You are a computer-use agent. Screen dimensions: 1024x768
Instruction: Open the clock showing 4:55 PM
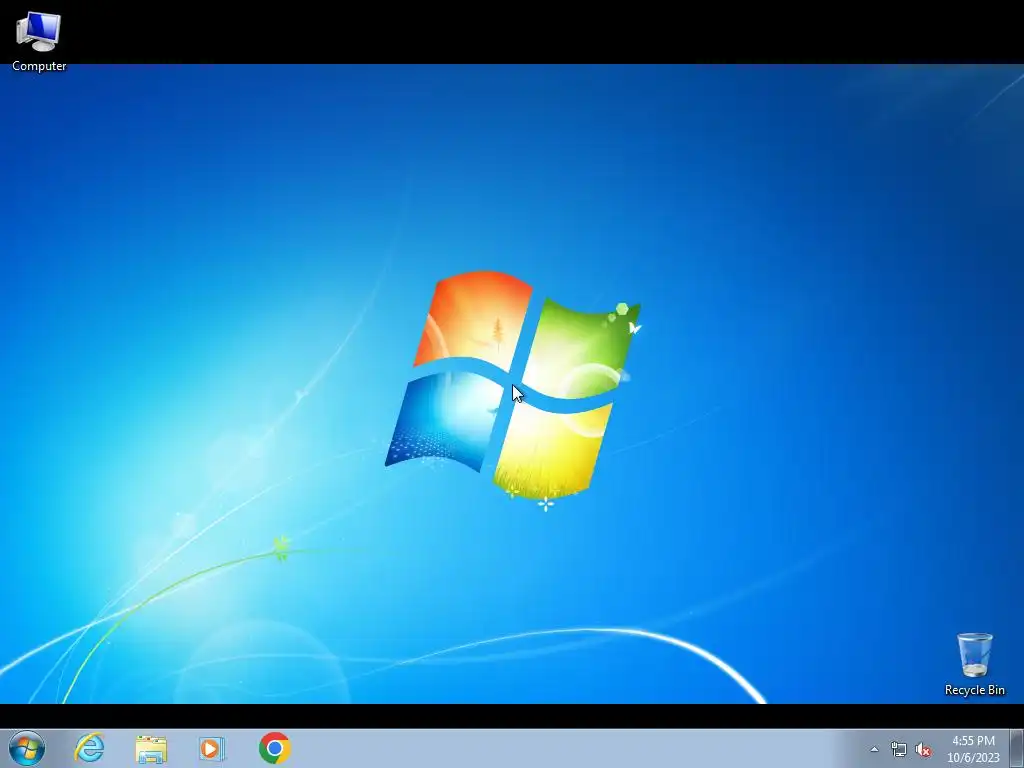(x=973, y=749)
